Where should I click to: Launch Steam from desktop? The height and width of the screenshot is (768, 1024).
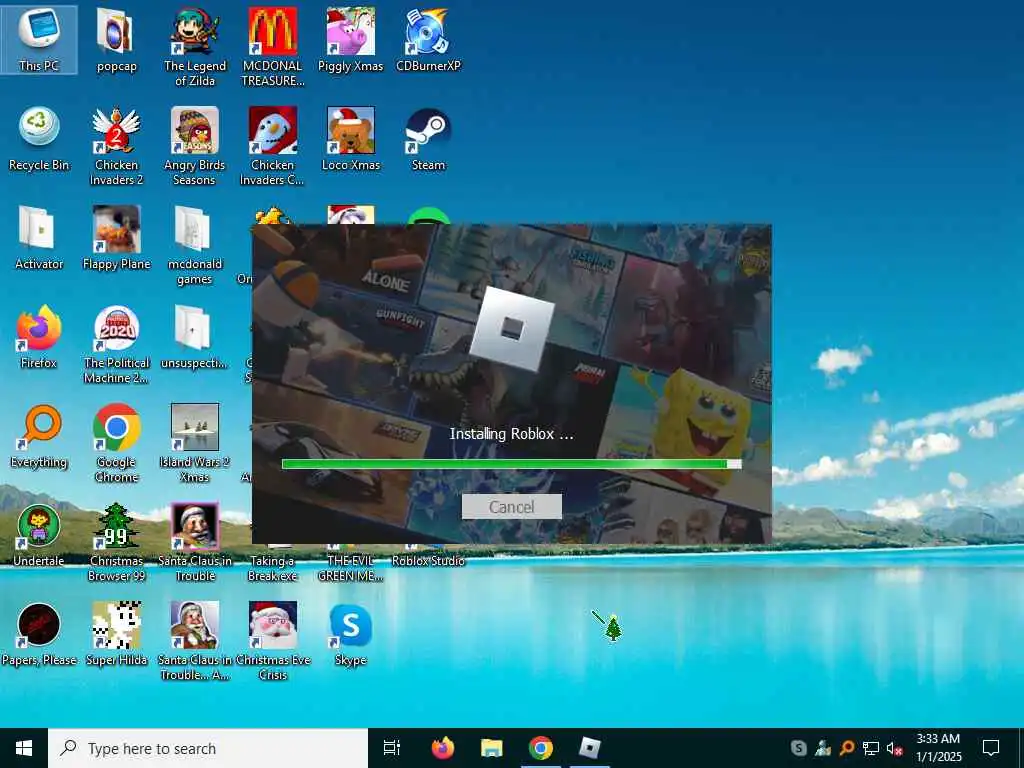428,139
